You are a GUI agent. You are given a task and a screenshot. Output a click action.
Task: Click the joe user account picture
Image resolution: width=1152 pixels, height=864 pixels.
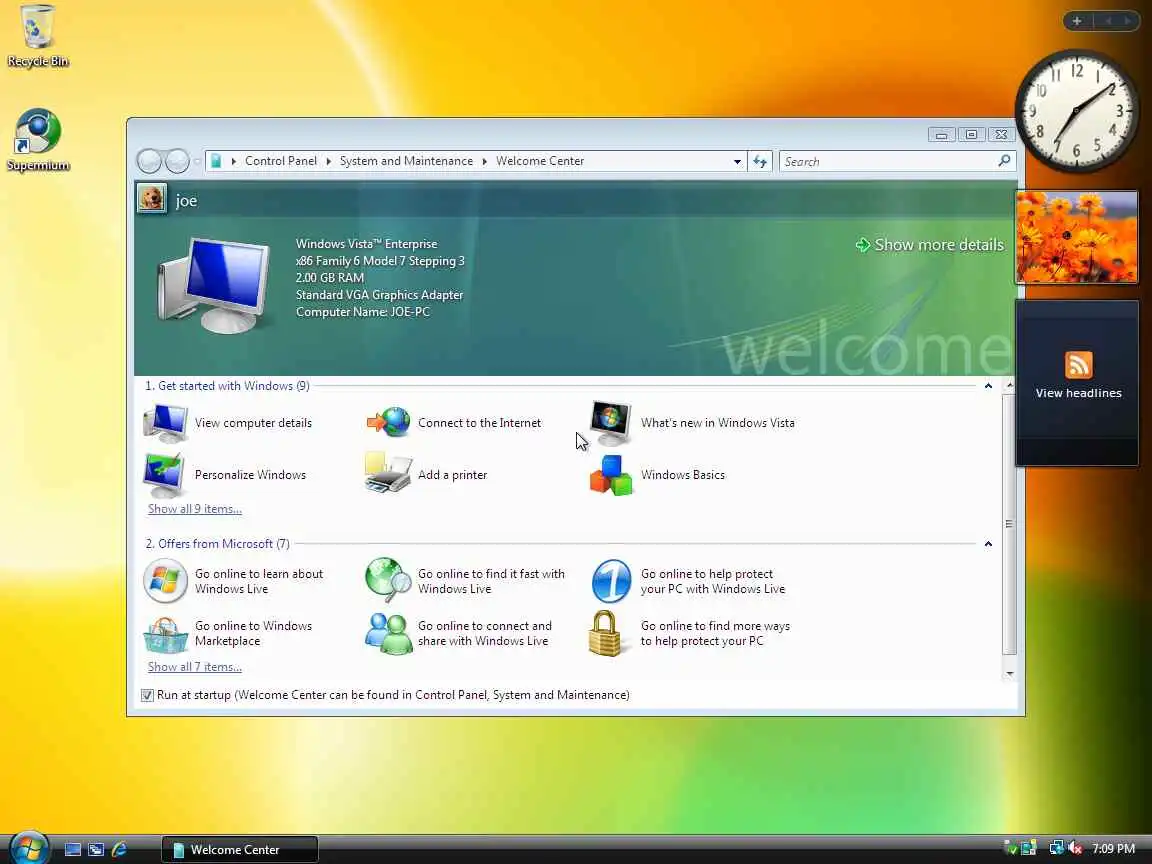tap(151, 198)
